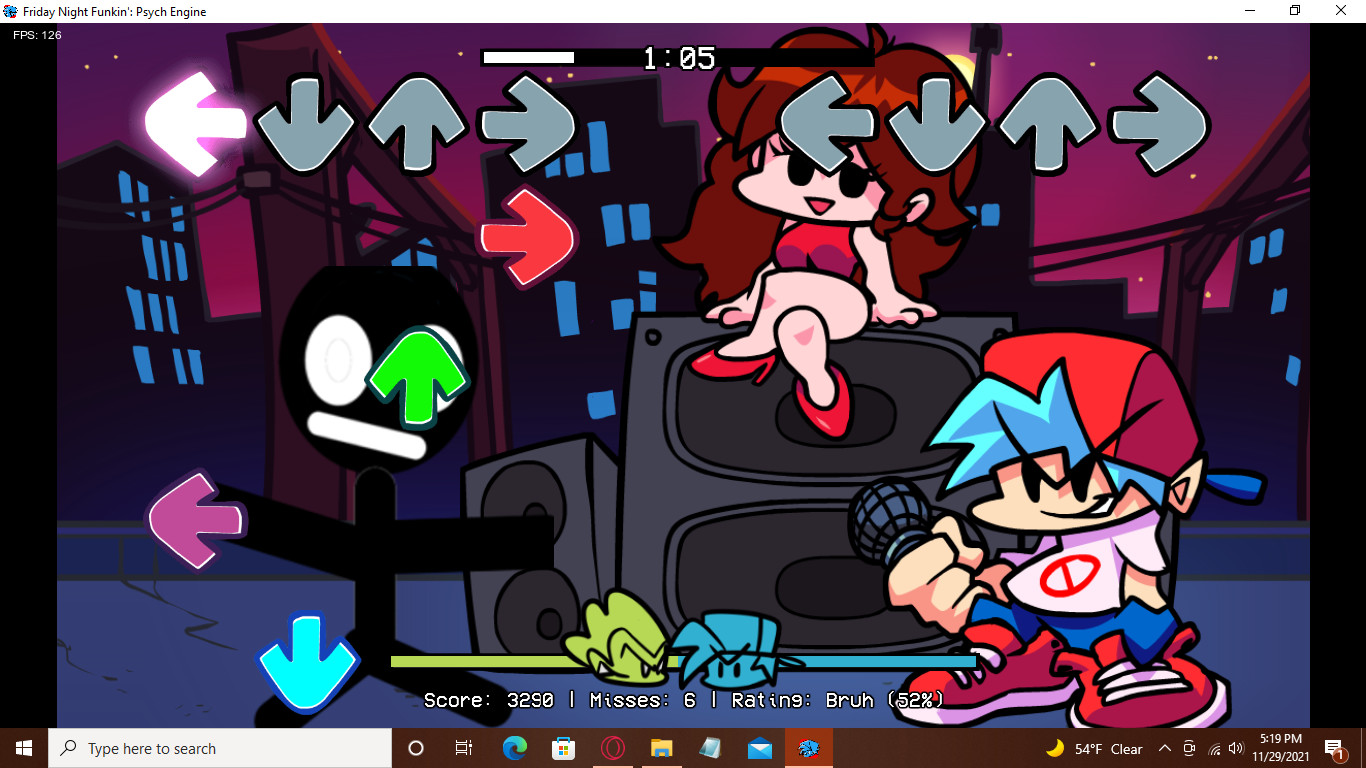Click Friday Night Funkin' taskbar icon

point(808,748)
